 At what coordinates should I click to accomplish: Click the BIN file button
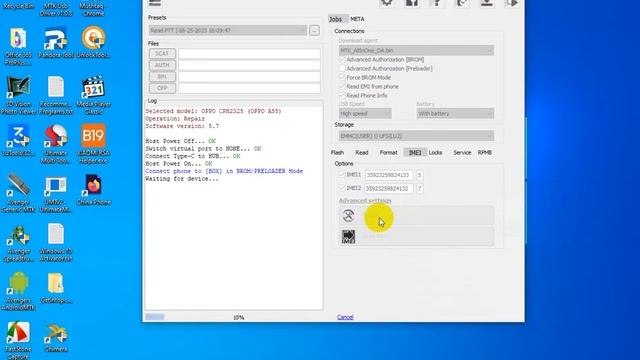click(162, 77)
